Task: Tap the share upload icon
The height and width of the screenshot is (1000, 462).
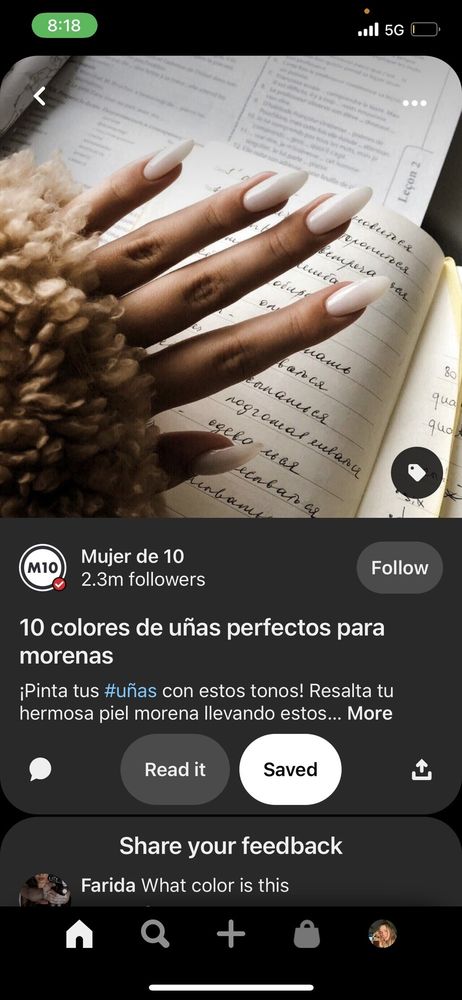Action: point(421,770)
